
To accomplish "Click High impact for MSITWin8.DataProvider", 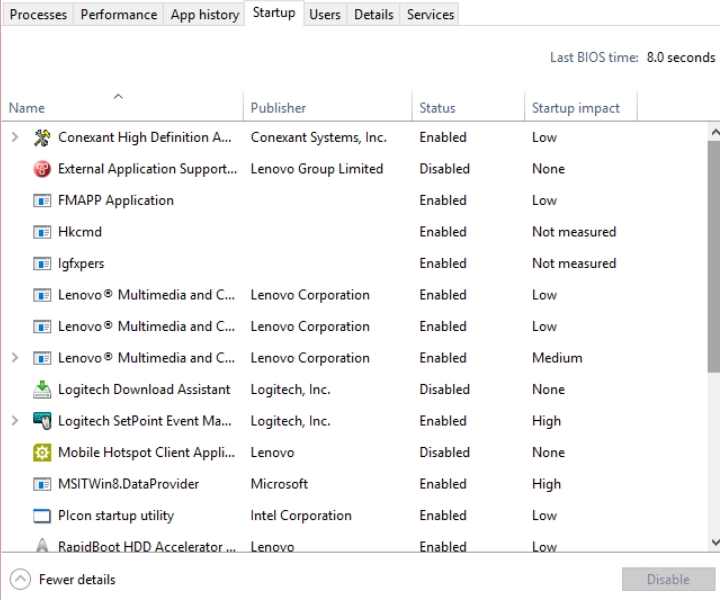I will click(x=547, y=484).
